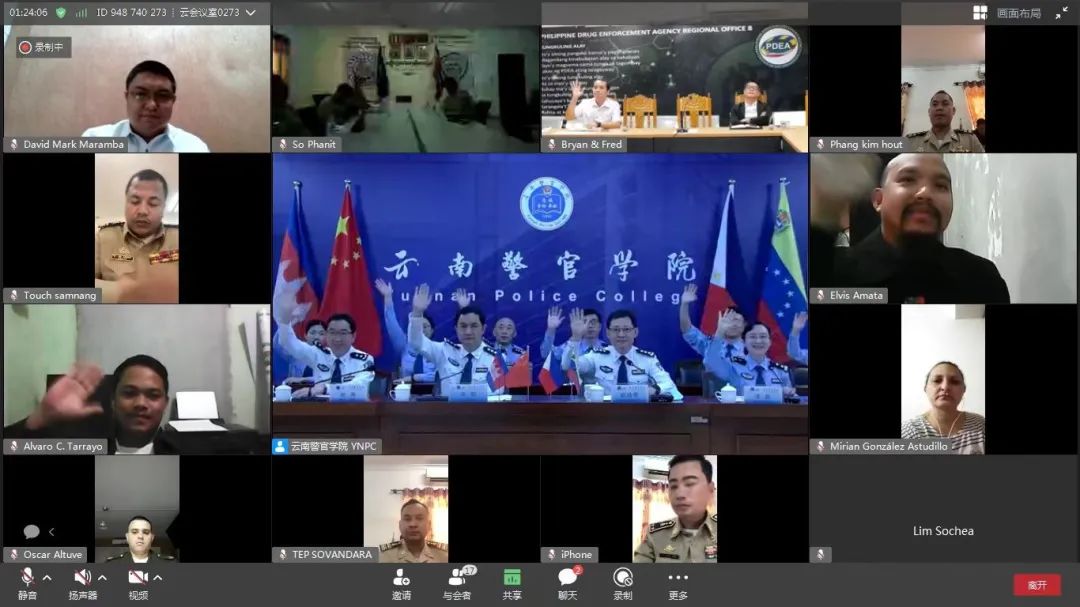Click the 录制 recording icon
Screen dimensions: 1080x607
622,582
